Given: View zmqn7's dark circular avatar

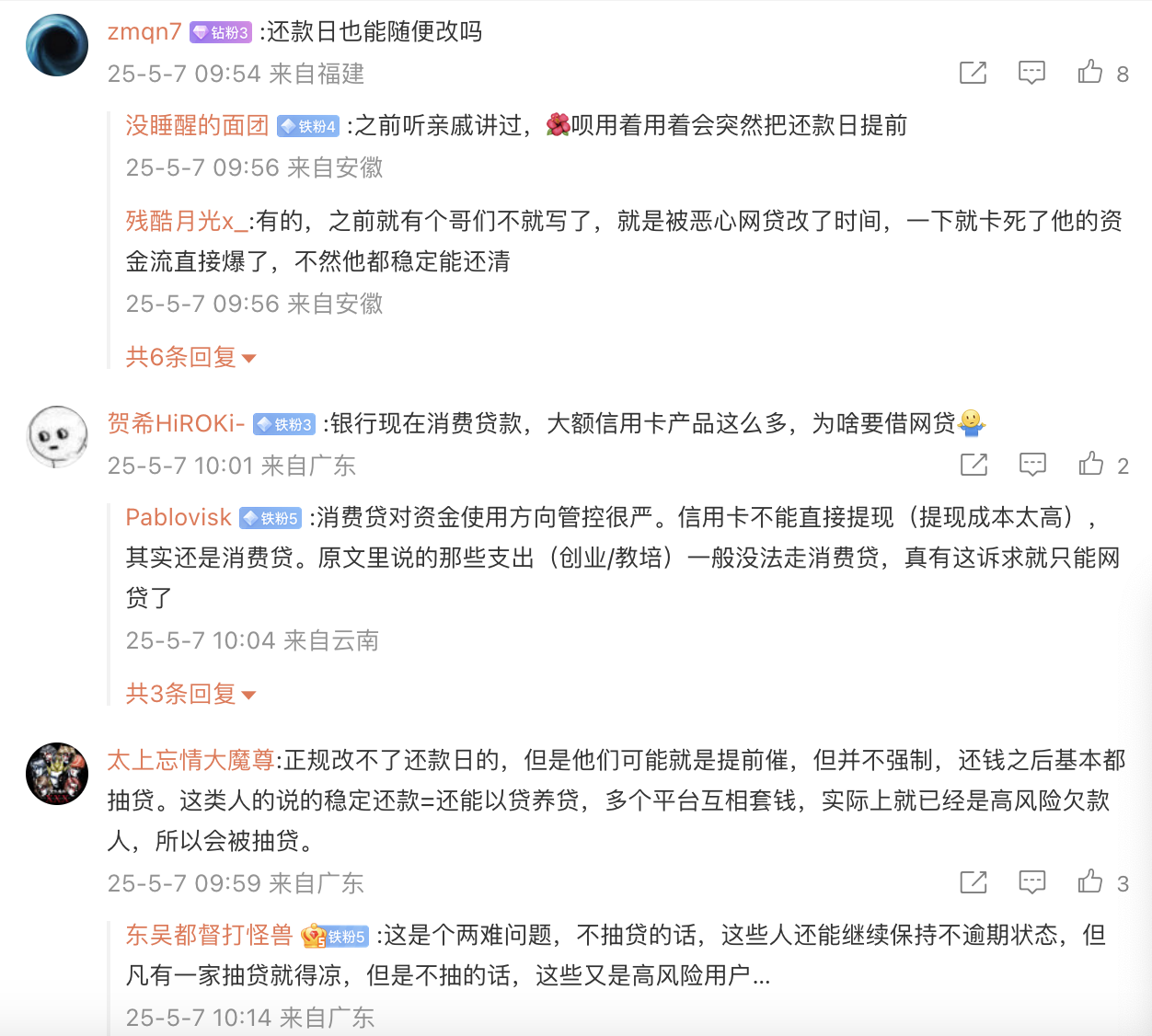Looking at the screenshot, I should coord(57,45).
